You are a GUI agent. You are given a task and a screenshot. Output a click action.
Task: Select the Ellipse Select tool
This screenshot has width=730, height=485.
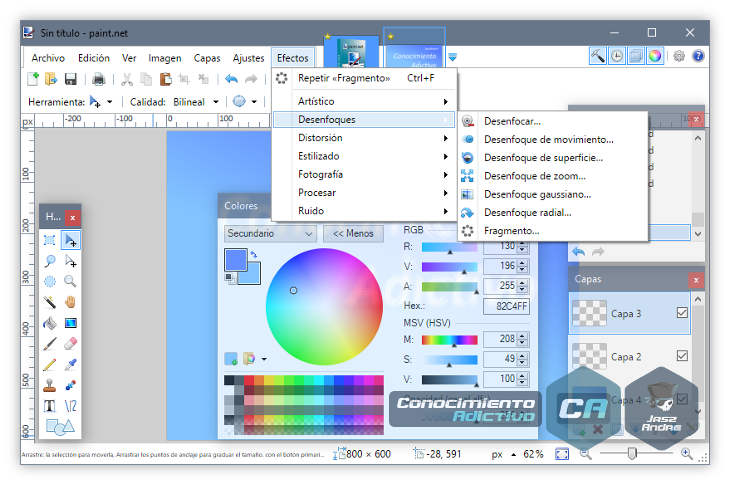coord(50,281)
